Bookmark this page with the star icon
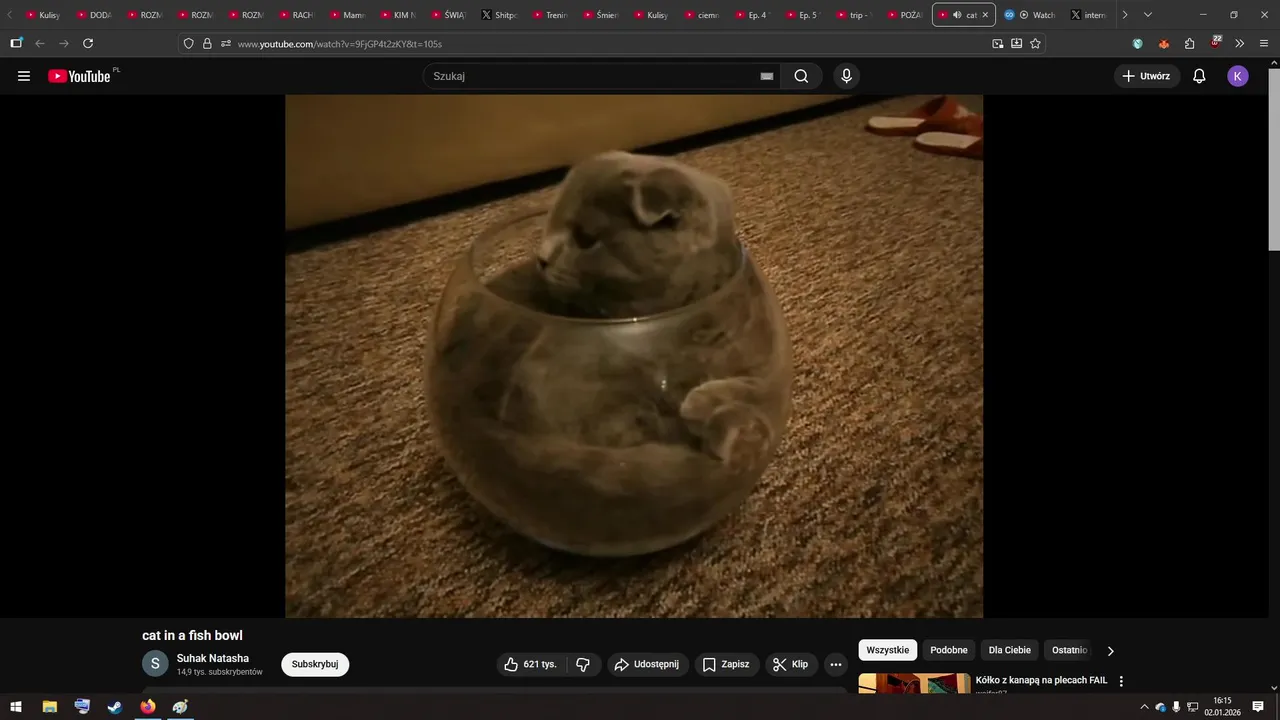 tap(1035, 44)
